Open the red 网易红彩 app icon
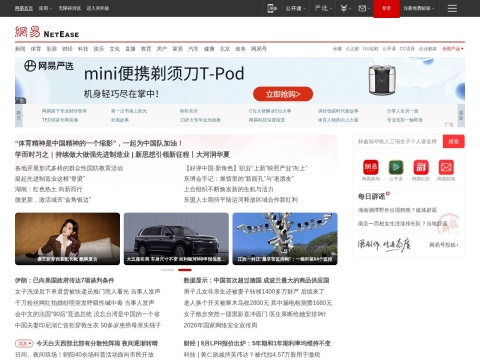The width and height of the screenshot is (480, 360). point(421,167)
